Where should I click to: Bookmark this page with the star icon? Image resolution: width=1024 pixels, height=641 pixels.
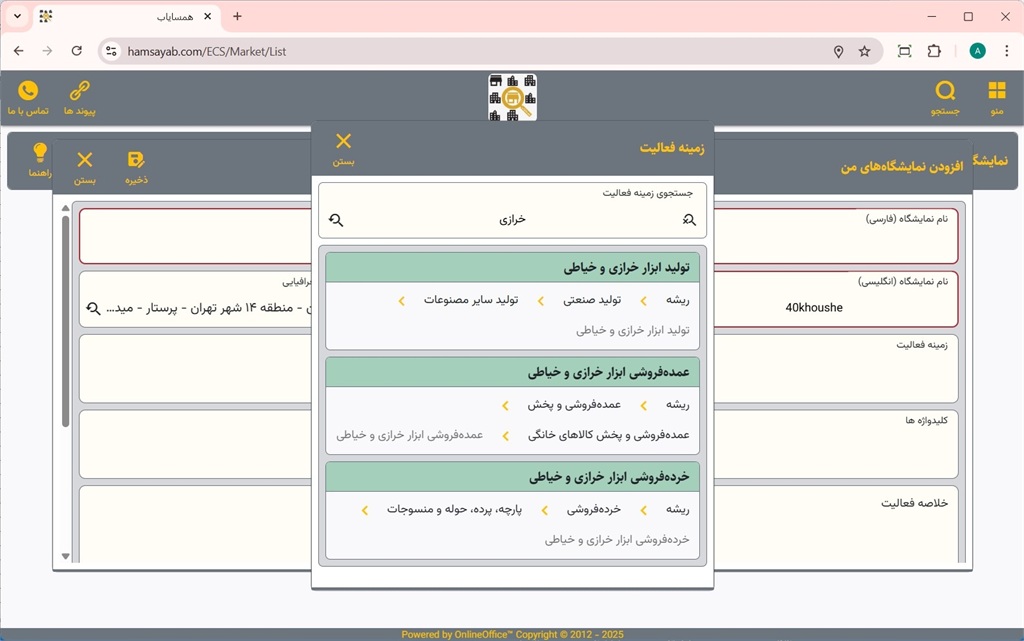[864, 51]
